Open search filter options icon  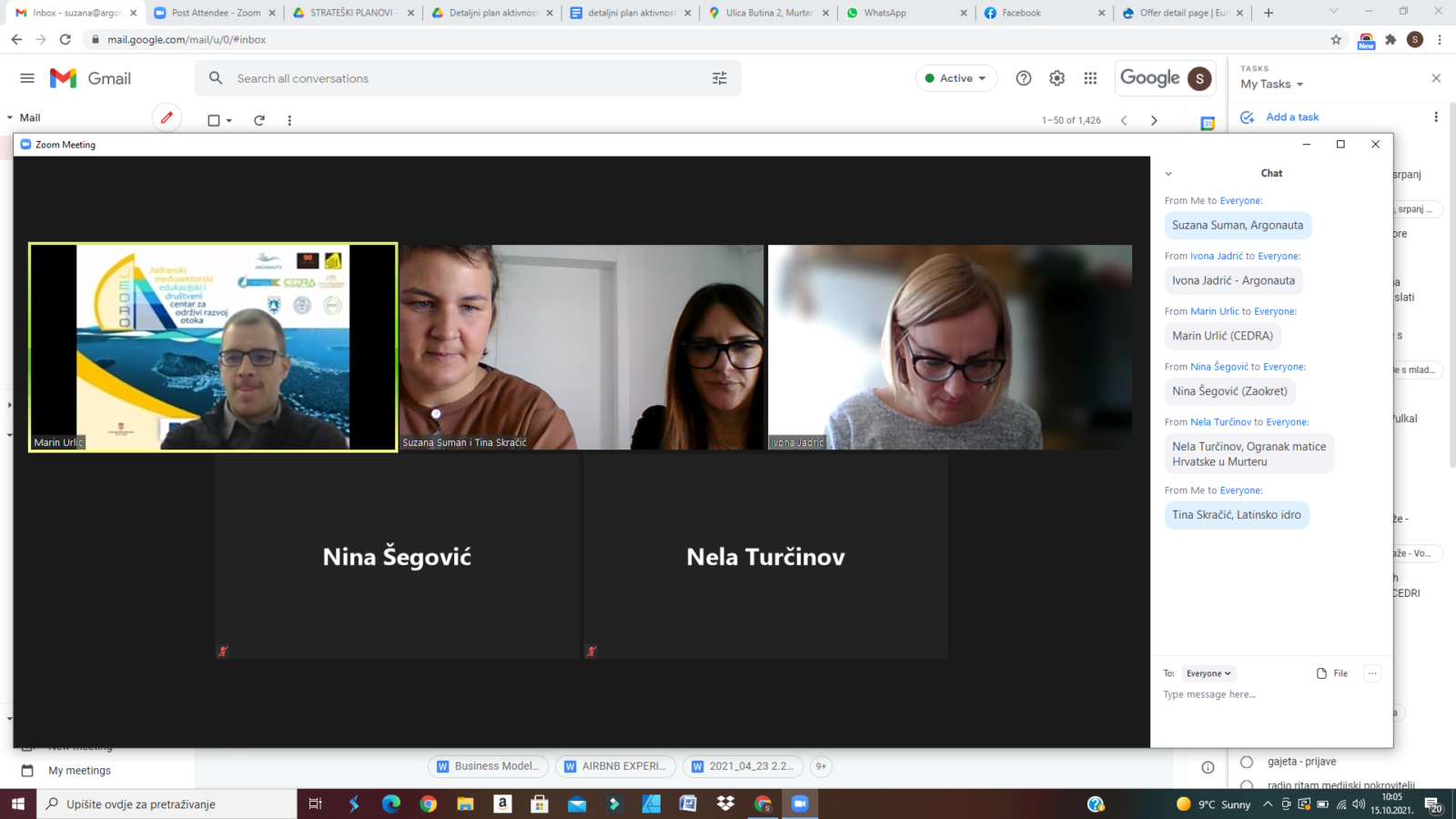719,78
